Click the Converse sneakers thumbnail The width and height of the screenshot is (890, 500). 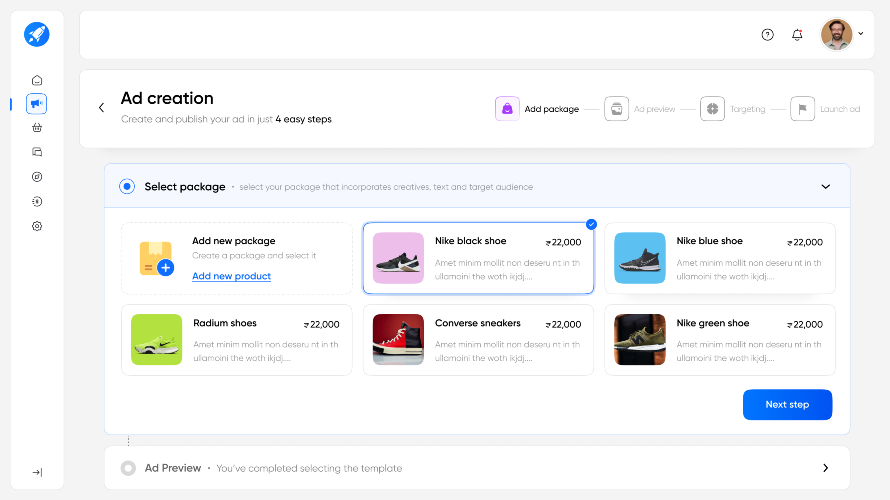398,339
